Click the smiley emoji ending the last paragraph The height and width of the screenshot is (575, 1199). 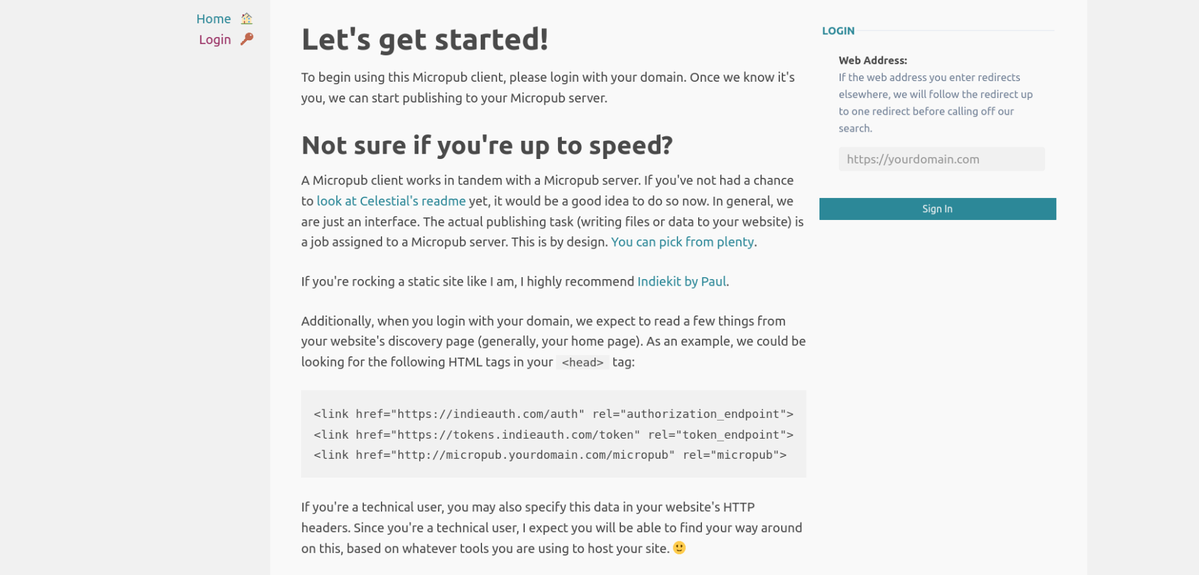tap(679, 548)
